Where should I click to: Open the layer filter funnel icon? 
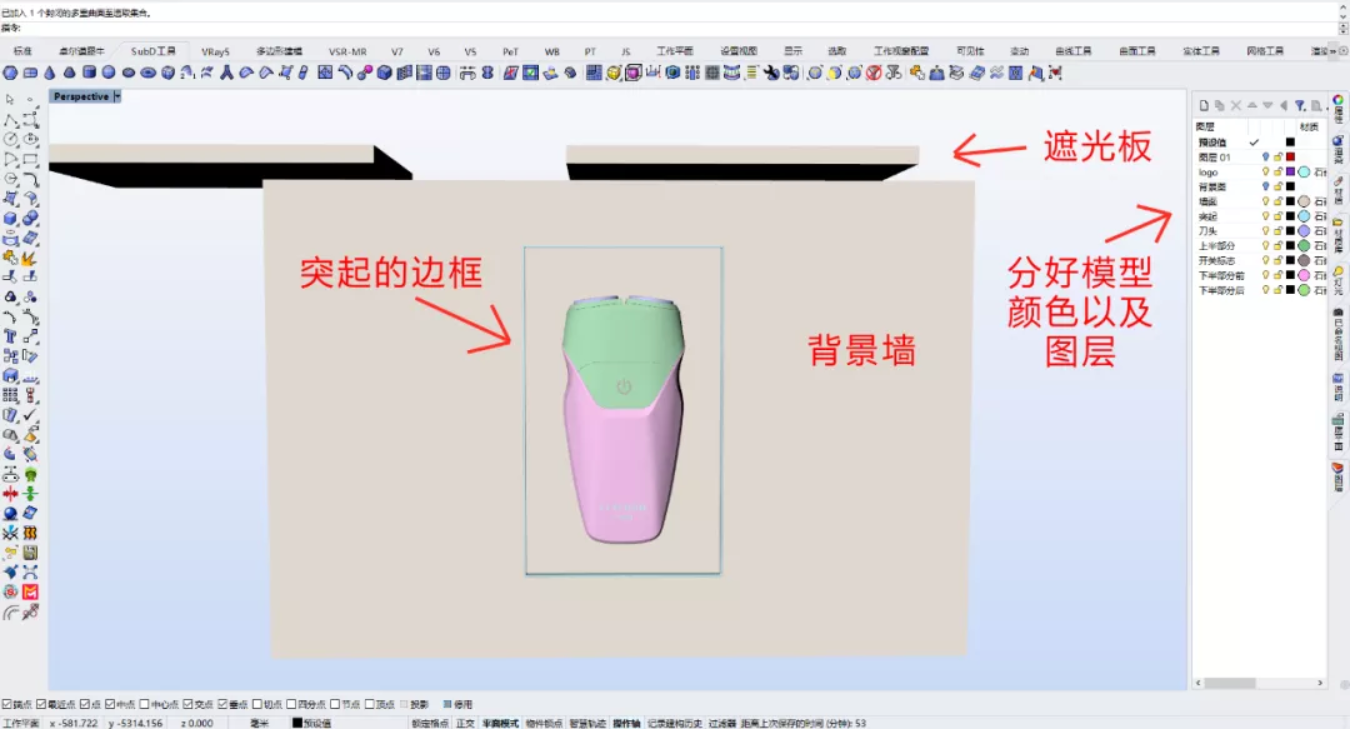[1300, 105]
